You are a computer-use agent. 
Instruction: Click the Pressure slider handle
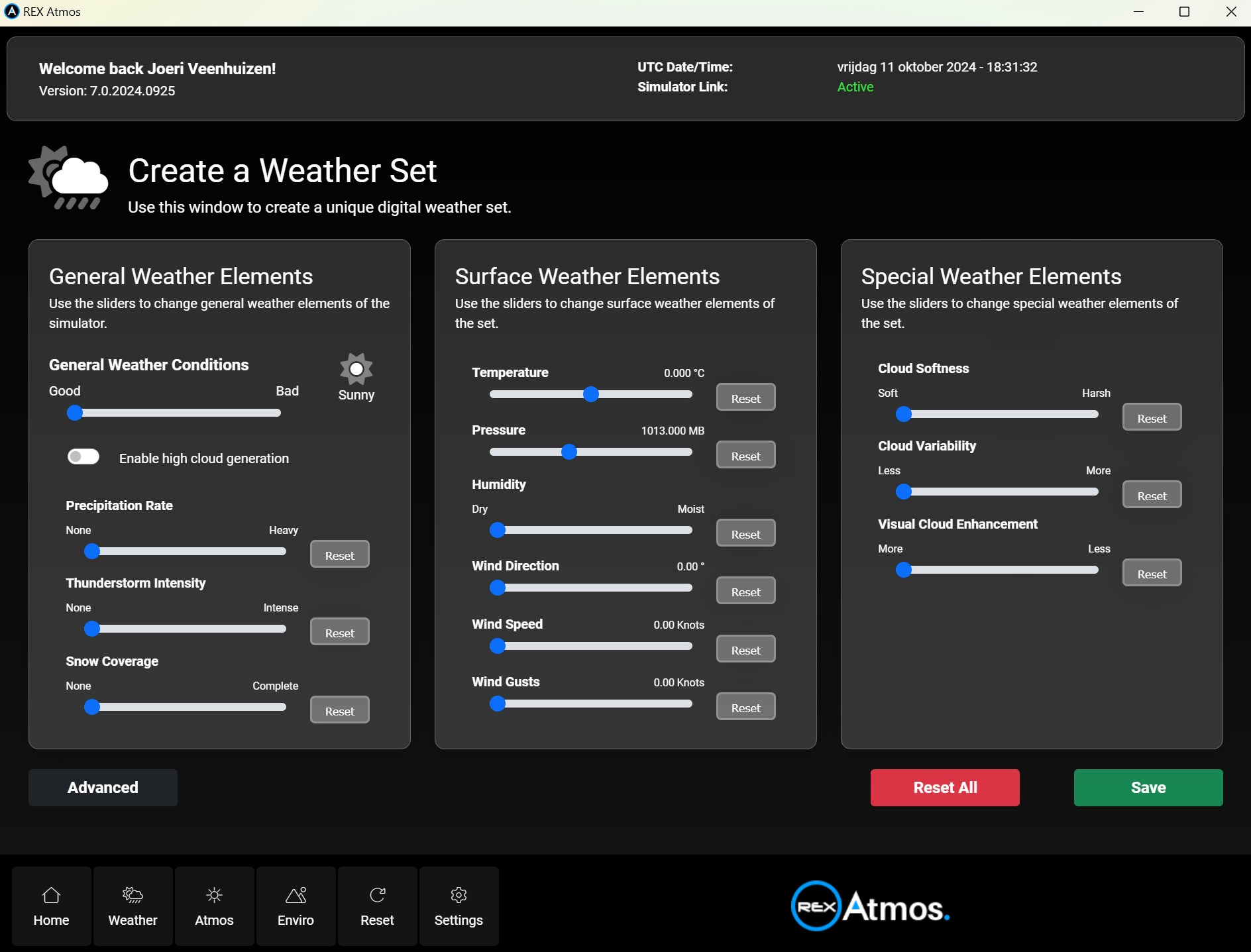point(569,452)
